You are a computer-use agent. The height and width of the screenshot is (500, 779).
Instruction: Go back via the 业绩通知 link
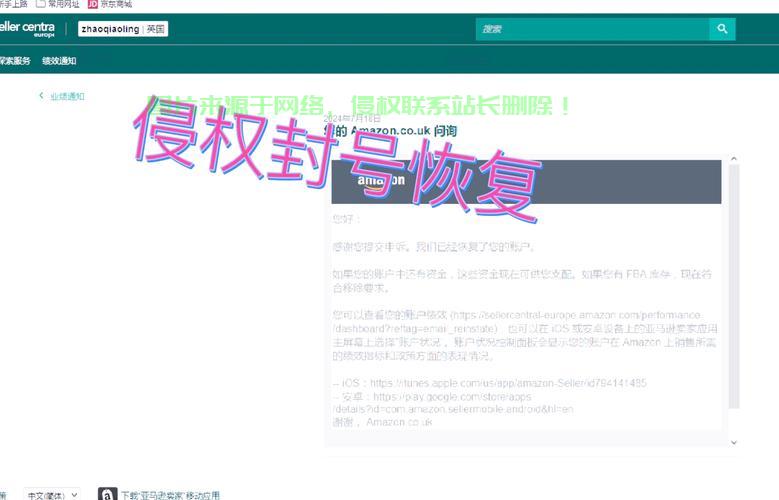tap(68, 96)
